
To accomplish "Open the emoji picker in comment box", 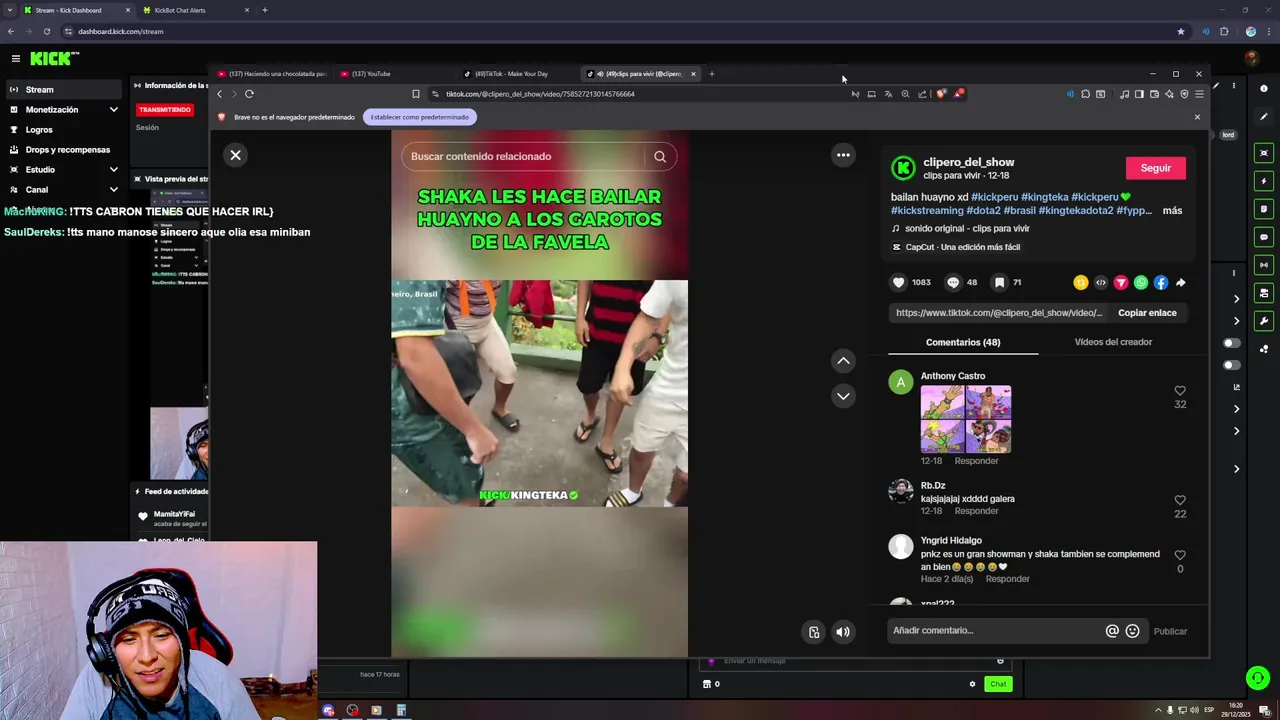I will pos(1133,631).
